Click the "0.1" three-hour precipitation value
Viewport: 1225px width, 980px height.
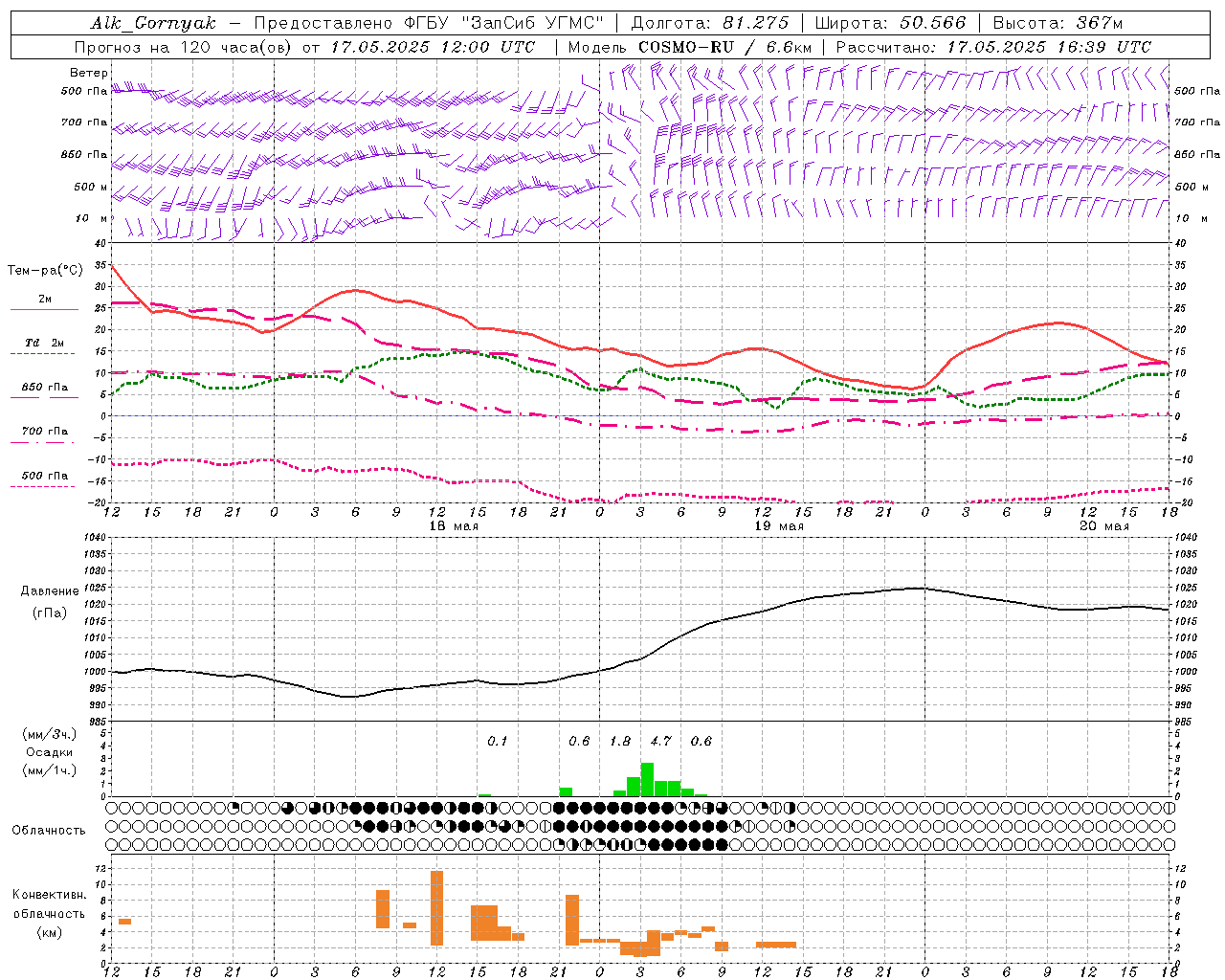(x=498, y=742)
